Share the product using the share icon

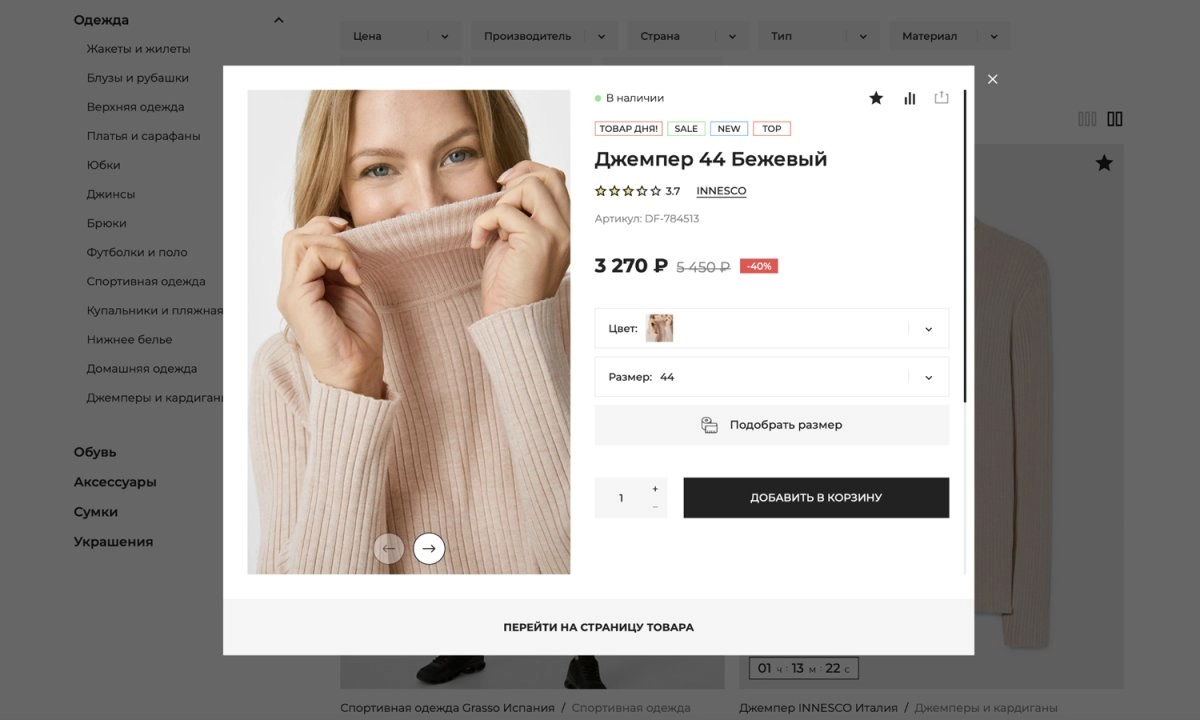940,98
